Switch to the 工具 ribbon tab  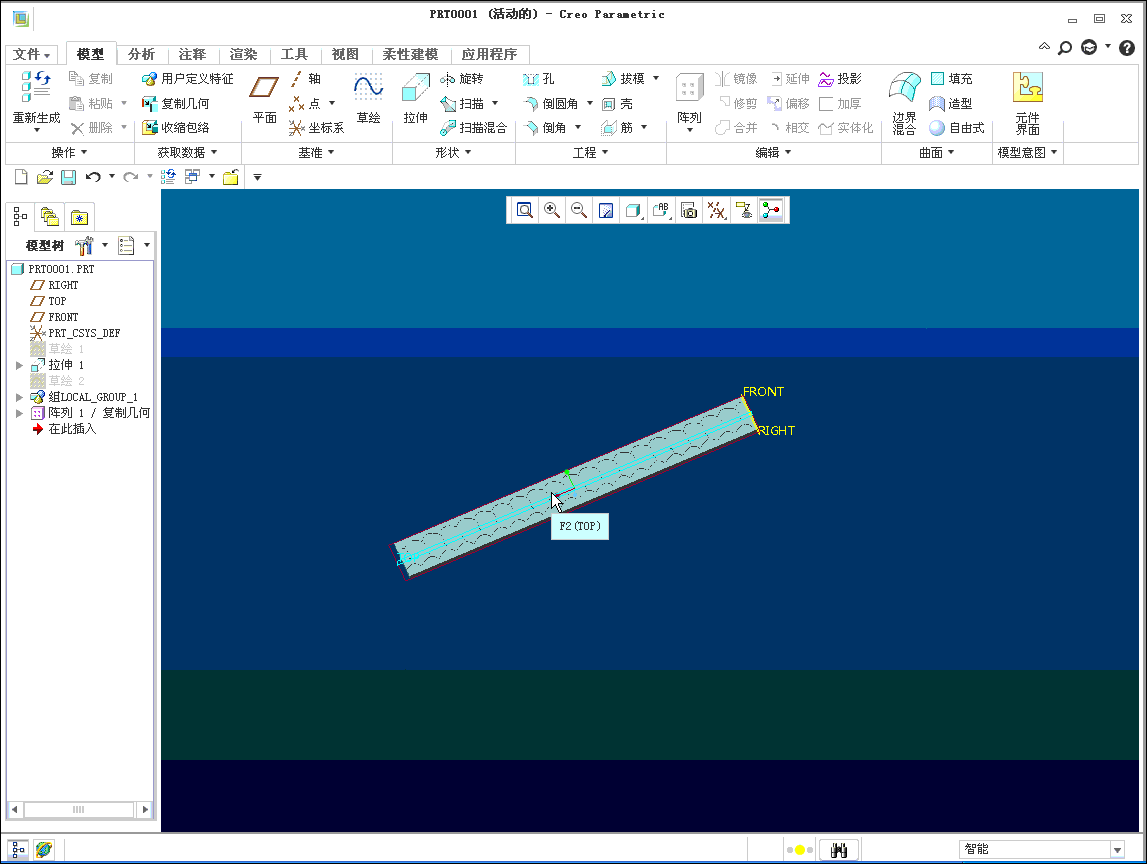(x=294, y=54)
